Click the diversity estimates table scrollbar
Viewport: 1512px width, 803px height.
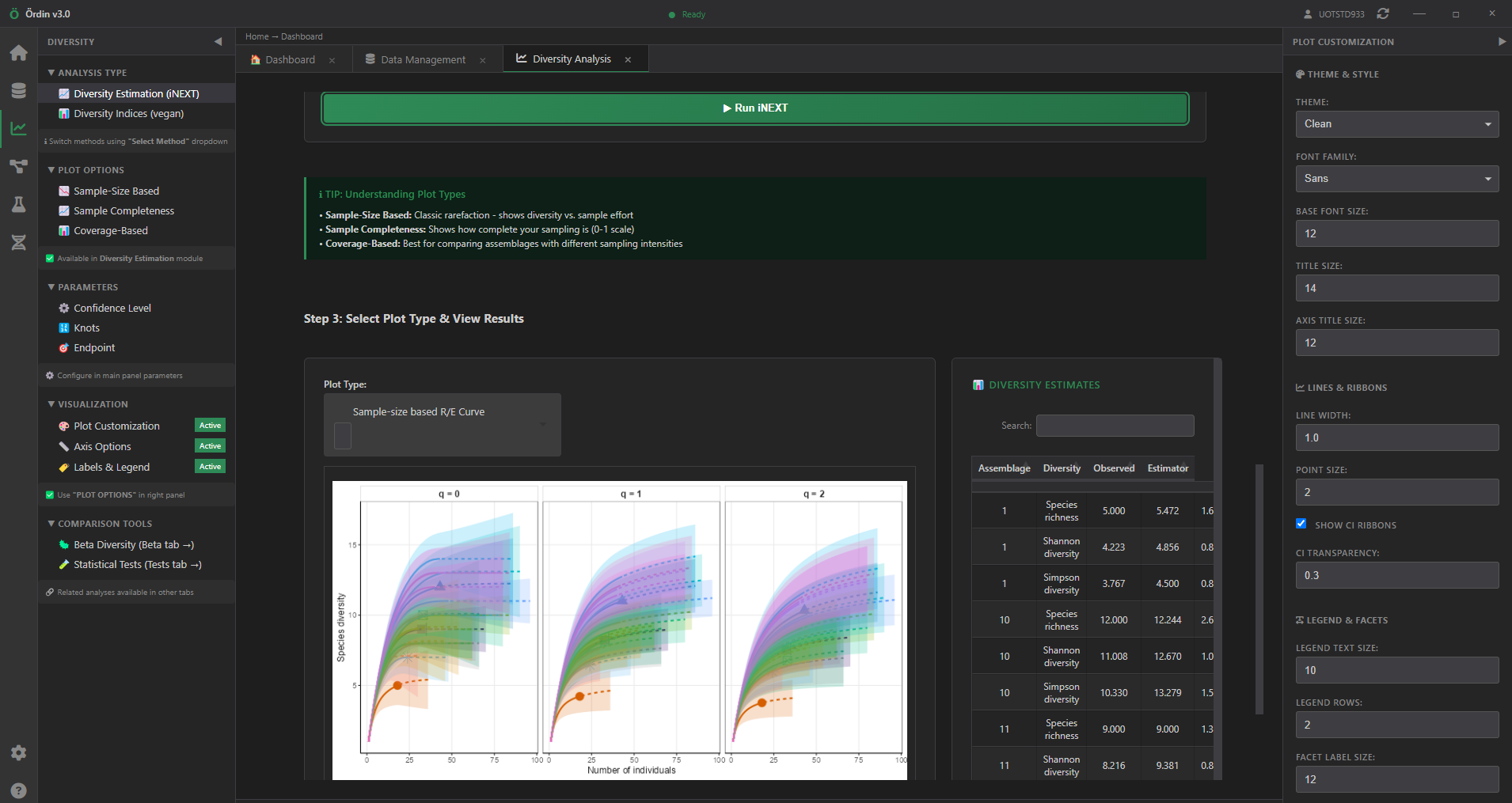click(x=1259, y=589)
